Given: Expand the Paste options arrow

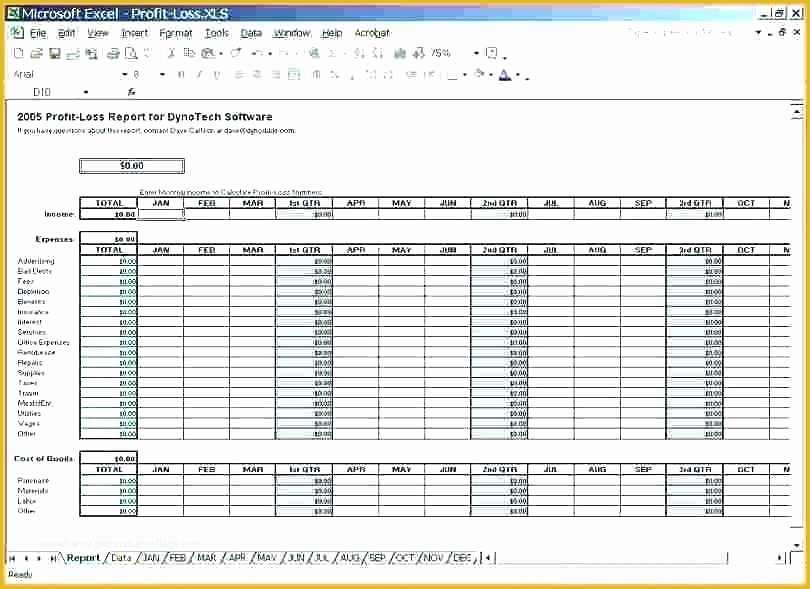Looking at the screenshot, I should click(221, 54).
